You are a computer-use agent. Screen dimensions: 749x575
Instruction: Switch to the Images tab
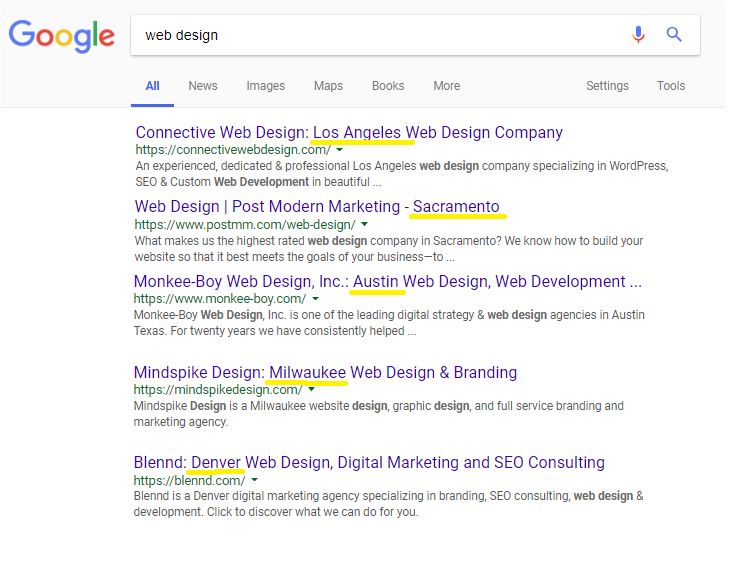[x=266, y=86]
